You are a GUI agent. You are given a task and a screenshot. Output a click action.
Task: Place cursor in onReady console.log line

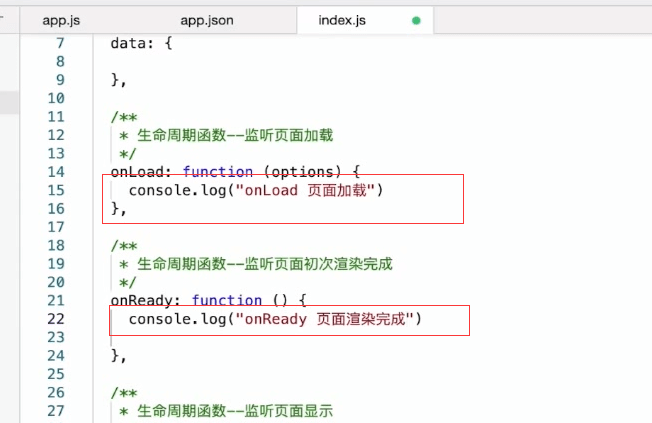[275, 319]
